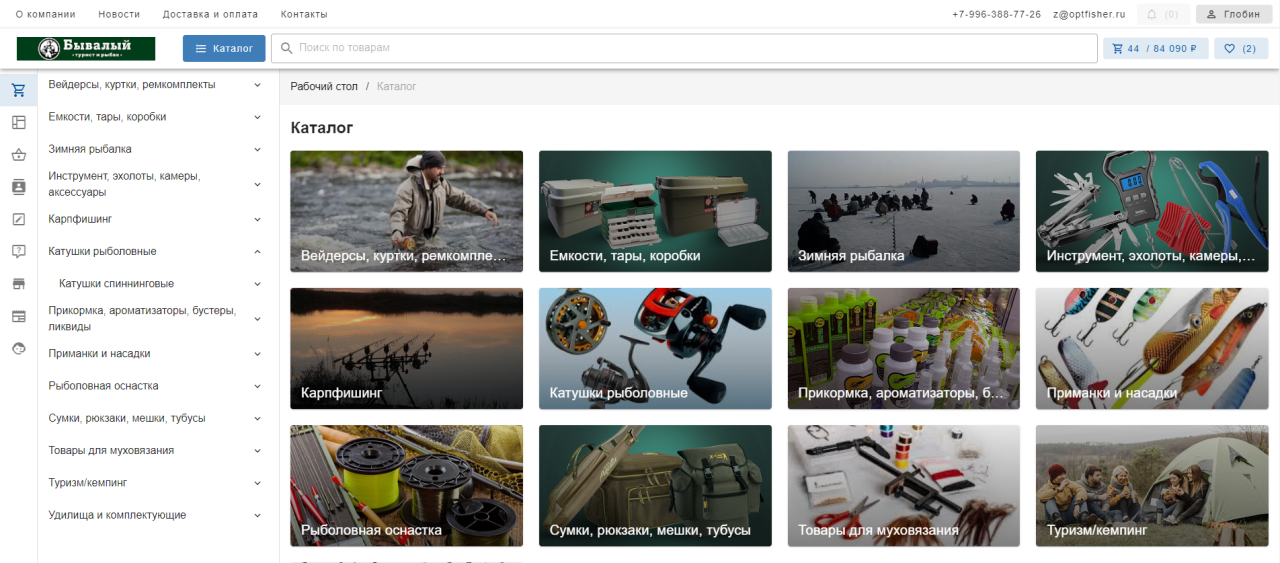This screenshot has width=1280, height=563.
Task: Open favorites heart button showing (2)
Action: coord(1240,48)
